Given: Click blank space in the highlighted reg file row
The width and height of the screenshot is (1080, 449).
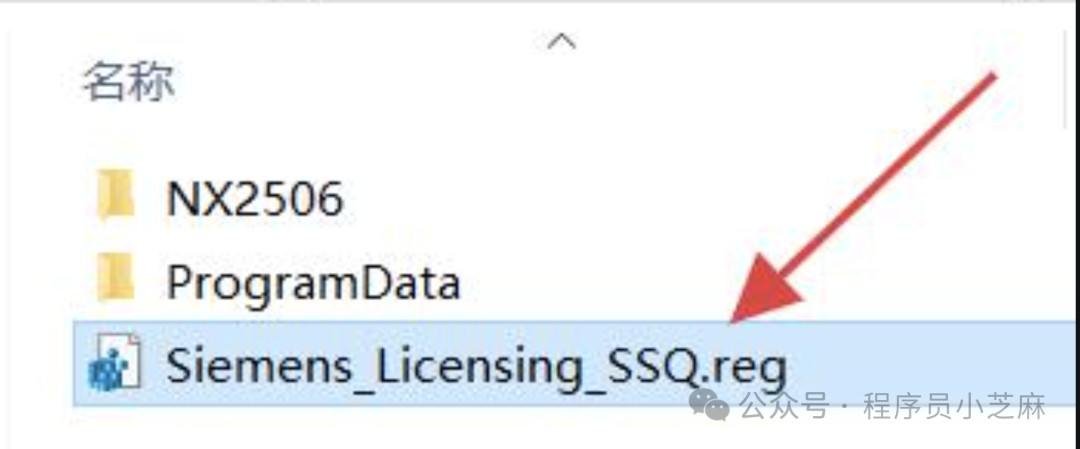Looking at the screenshot, I should (x=930, y=351).
